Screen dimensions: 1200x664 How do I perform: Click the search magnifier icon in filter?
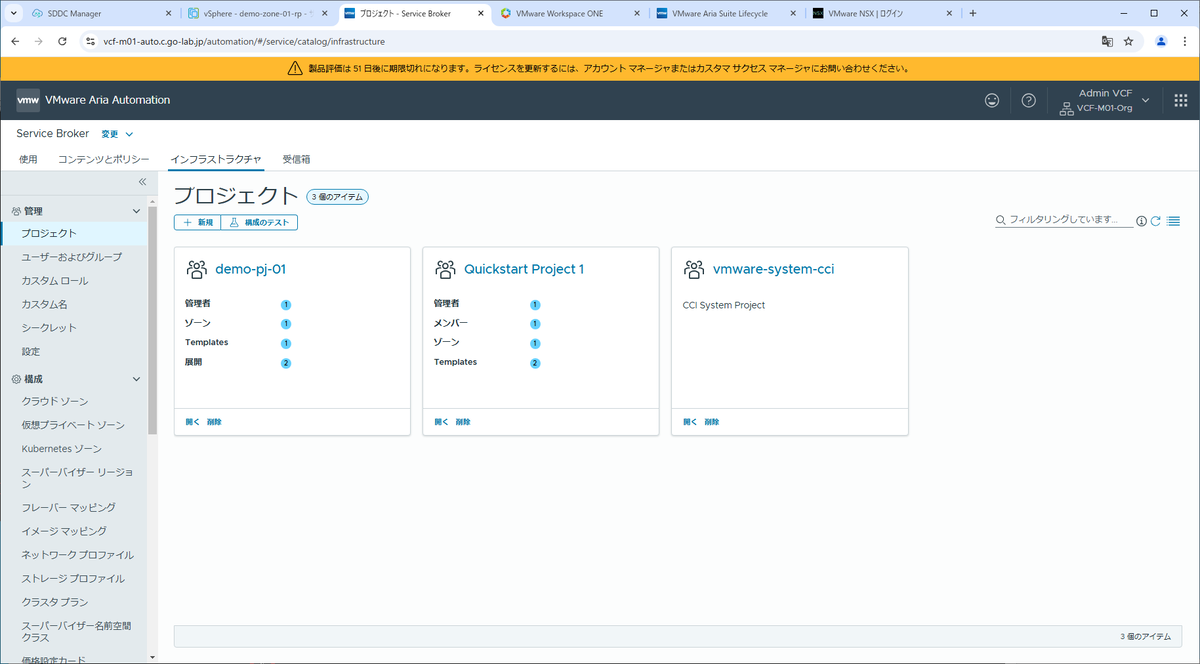(1000, 220)
